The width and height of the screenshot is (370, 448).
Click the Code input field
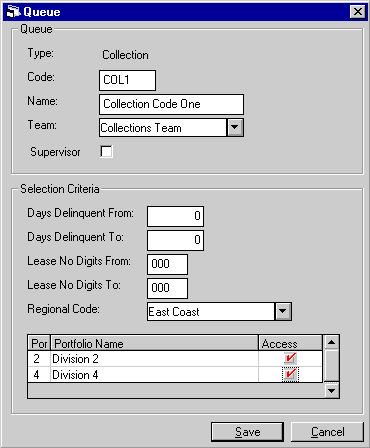pos(127,80)
